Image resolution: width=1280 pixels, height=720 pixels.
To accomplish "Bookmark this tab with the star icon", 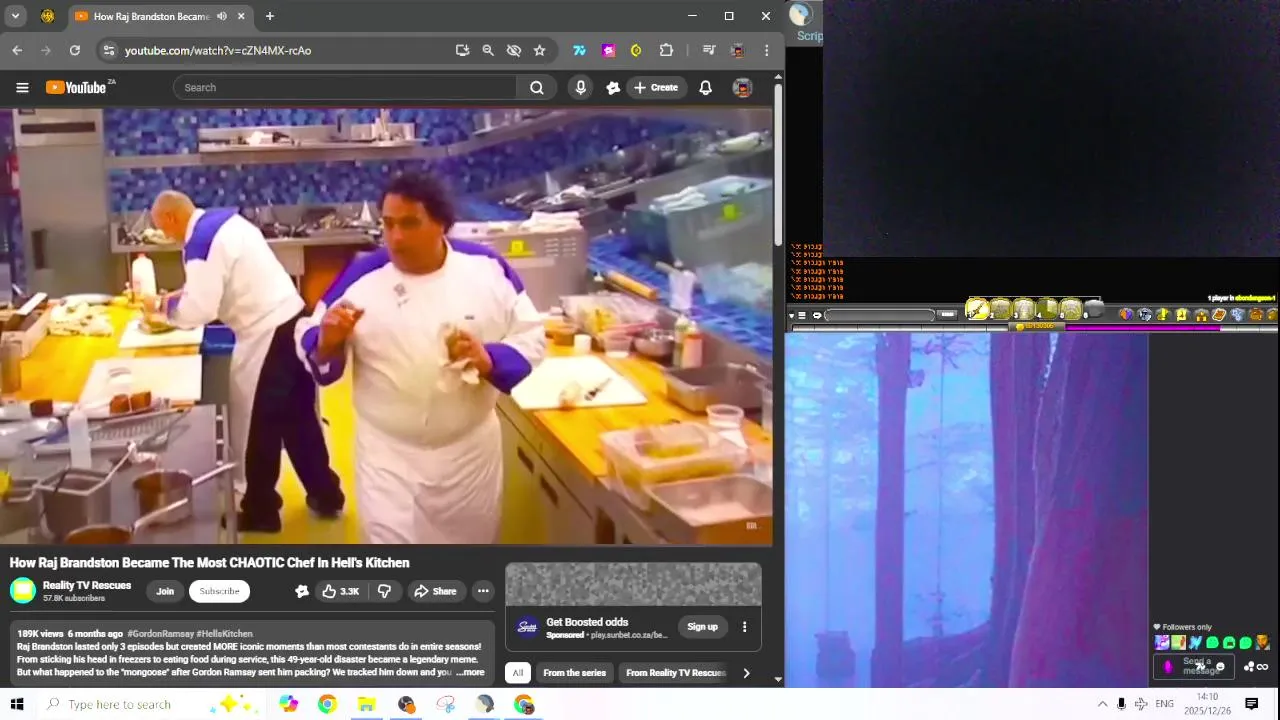I will (x=540, y=50).
